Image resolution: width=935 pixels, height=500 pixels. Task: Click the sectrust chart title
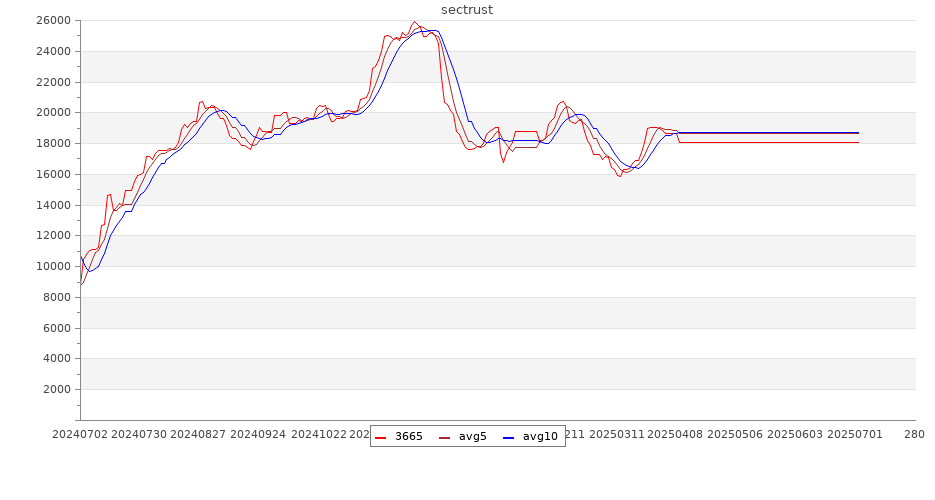(467, 10)
